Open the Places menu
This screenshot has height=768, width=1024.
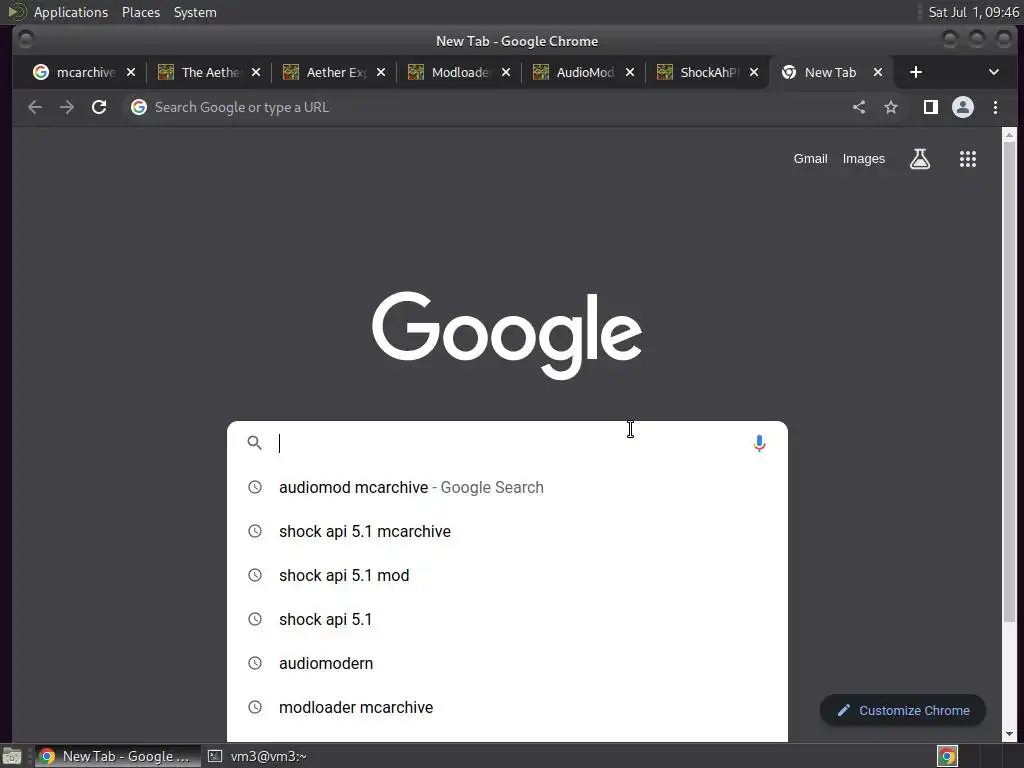(x=141, y=12)
